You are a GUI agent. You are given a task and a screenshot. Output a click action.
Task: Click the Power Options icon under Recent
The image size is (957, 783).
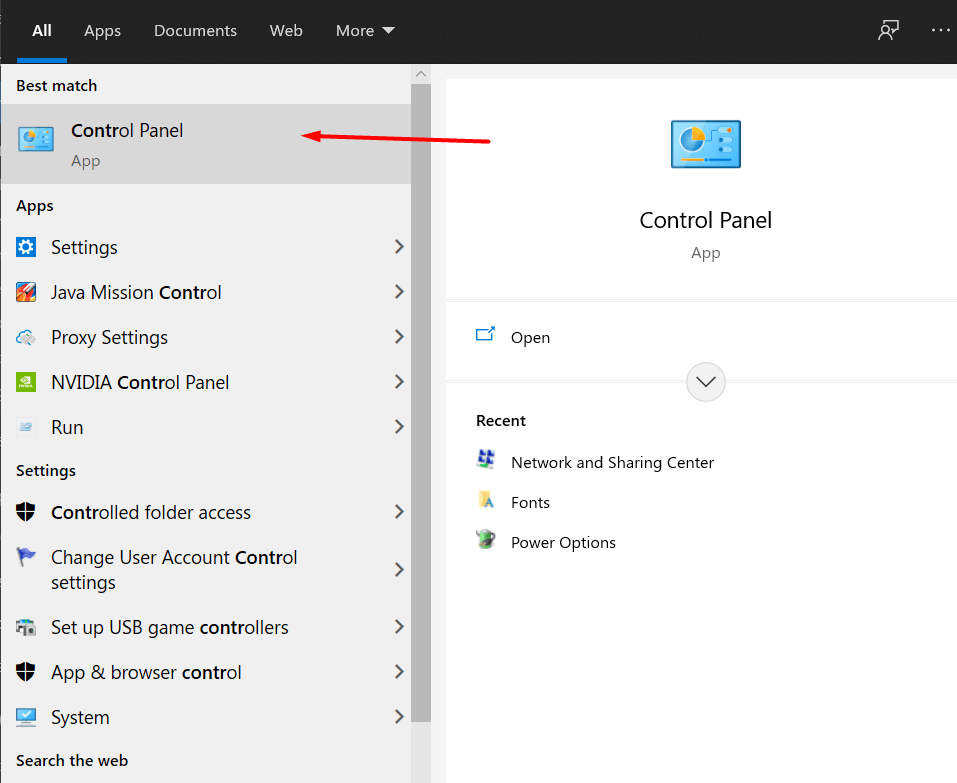click(x=487, y=540)
